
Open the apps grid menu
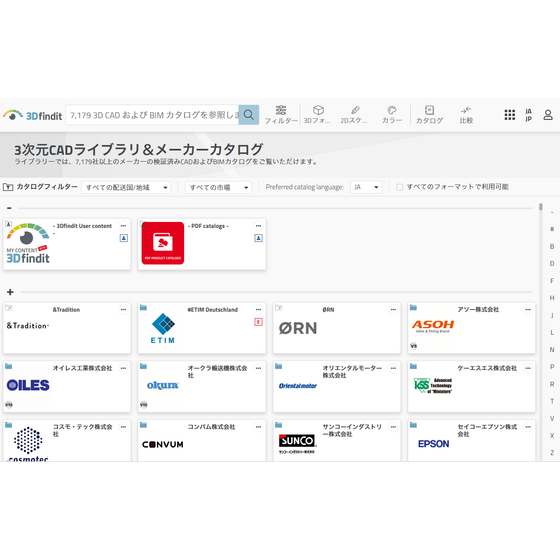point(510,115)
